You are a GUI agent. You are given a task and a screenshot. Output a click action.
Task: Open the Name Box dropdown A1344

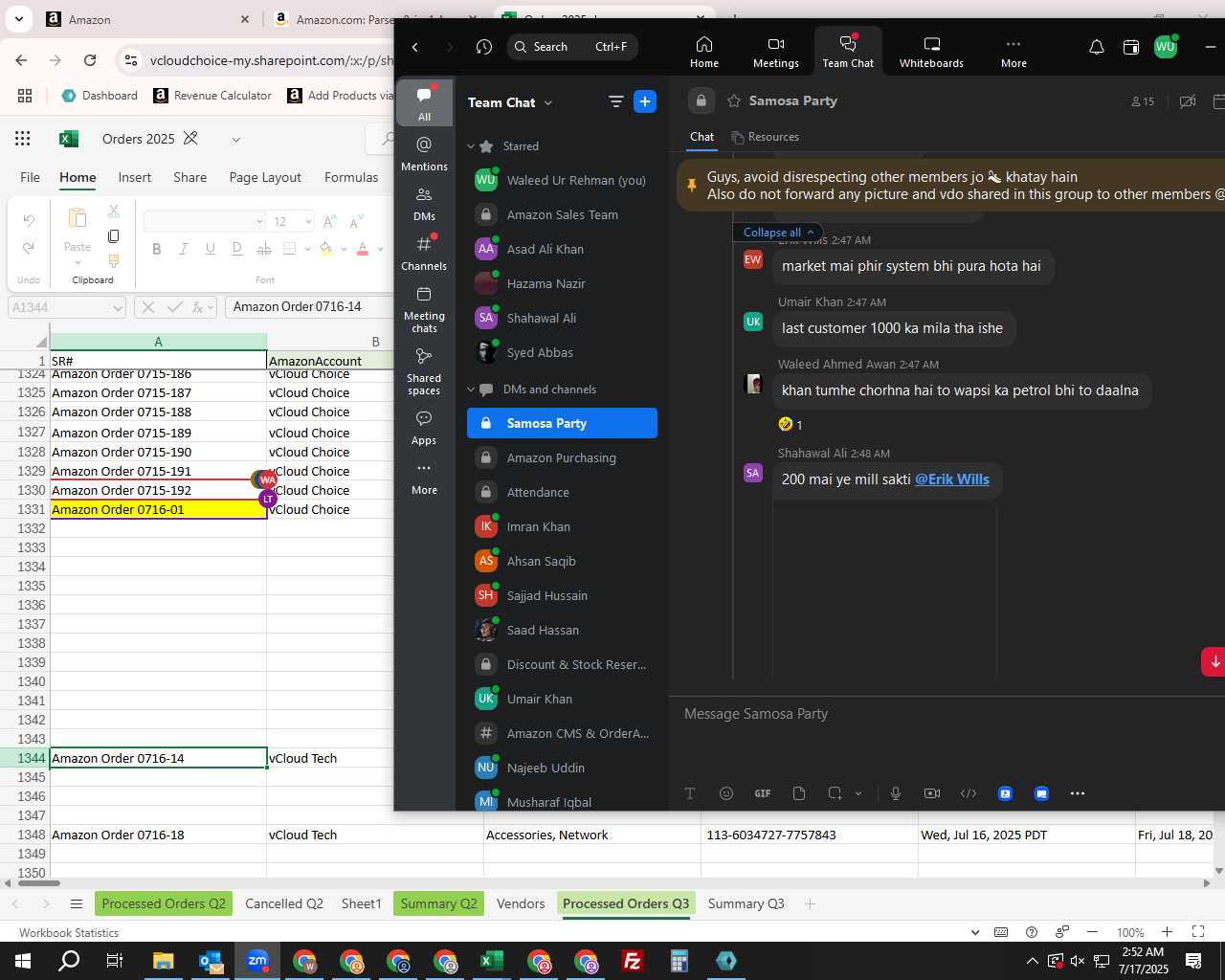pyautogui.click(x=118, y=307)
